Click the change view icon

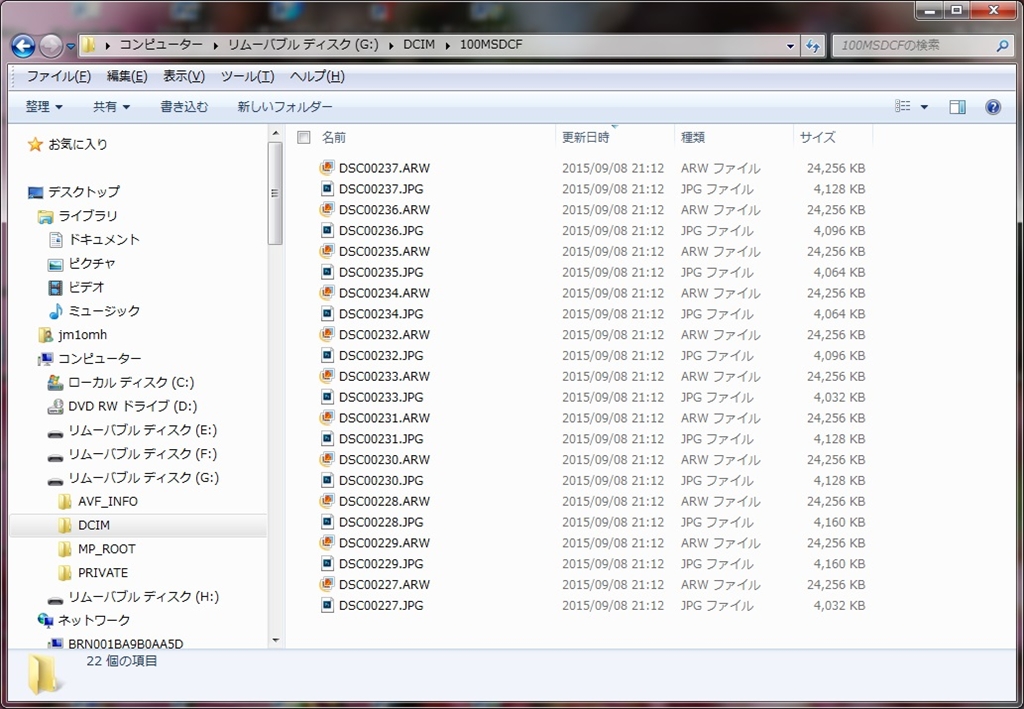[x=903, y=106]
